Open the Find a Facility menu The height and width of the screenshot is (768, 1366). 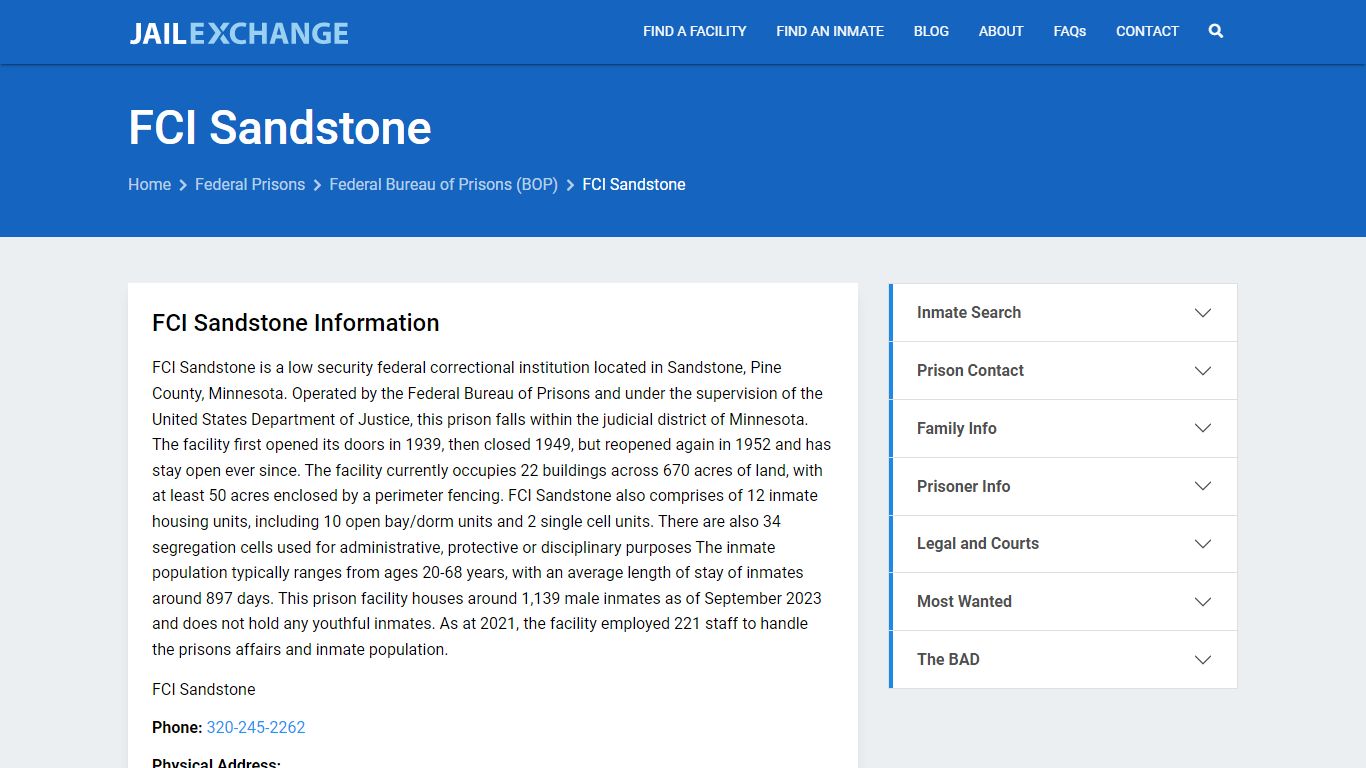695,31
